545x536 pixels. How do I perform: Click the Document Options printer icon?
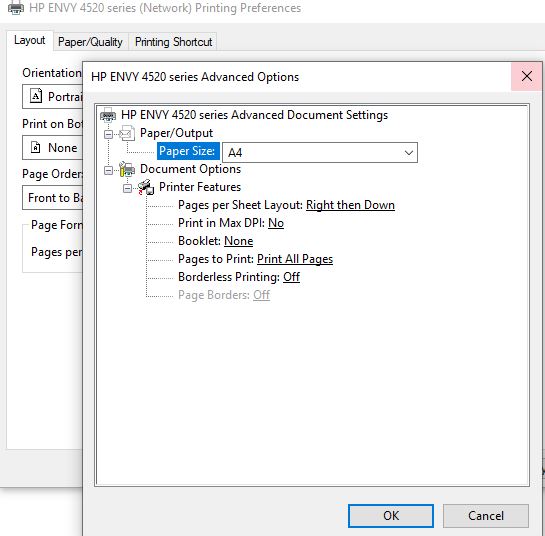coord(127,169)
